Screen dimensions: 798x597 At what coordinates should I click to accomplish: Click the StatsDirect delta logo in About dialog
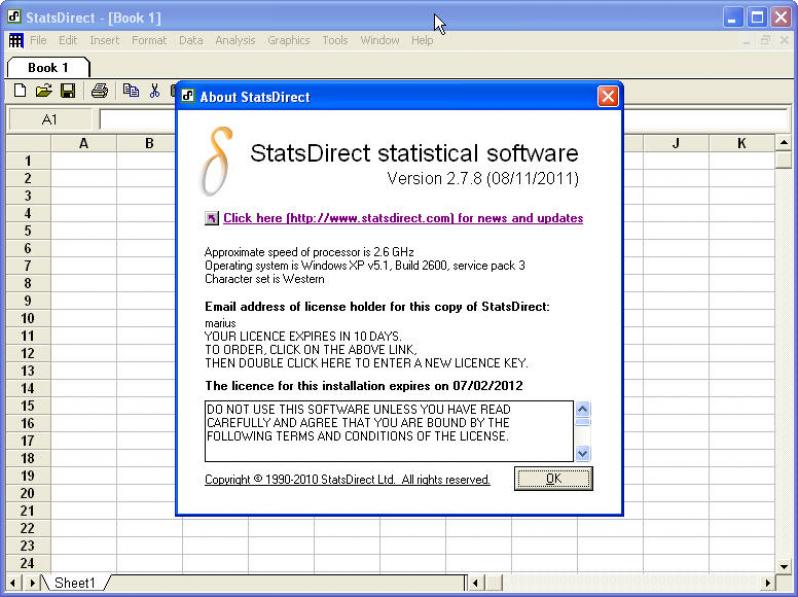click(217, 161)
